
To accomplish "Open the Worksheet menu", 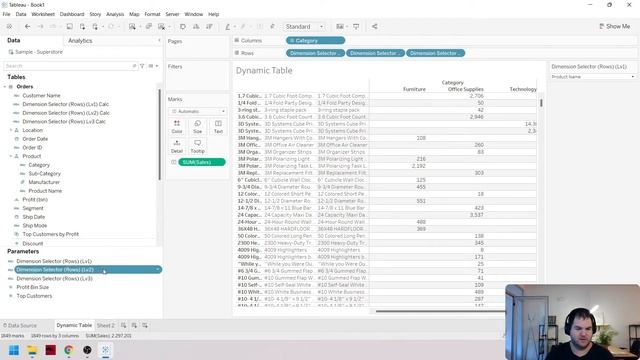I will [x=43, y=14].
